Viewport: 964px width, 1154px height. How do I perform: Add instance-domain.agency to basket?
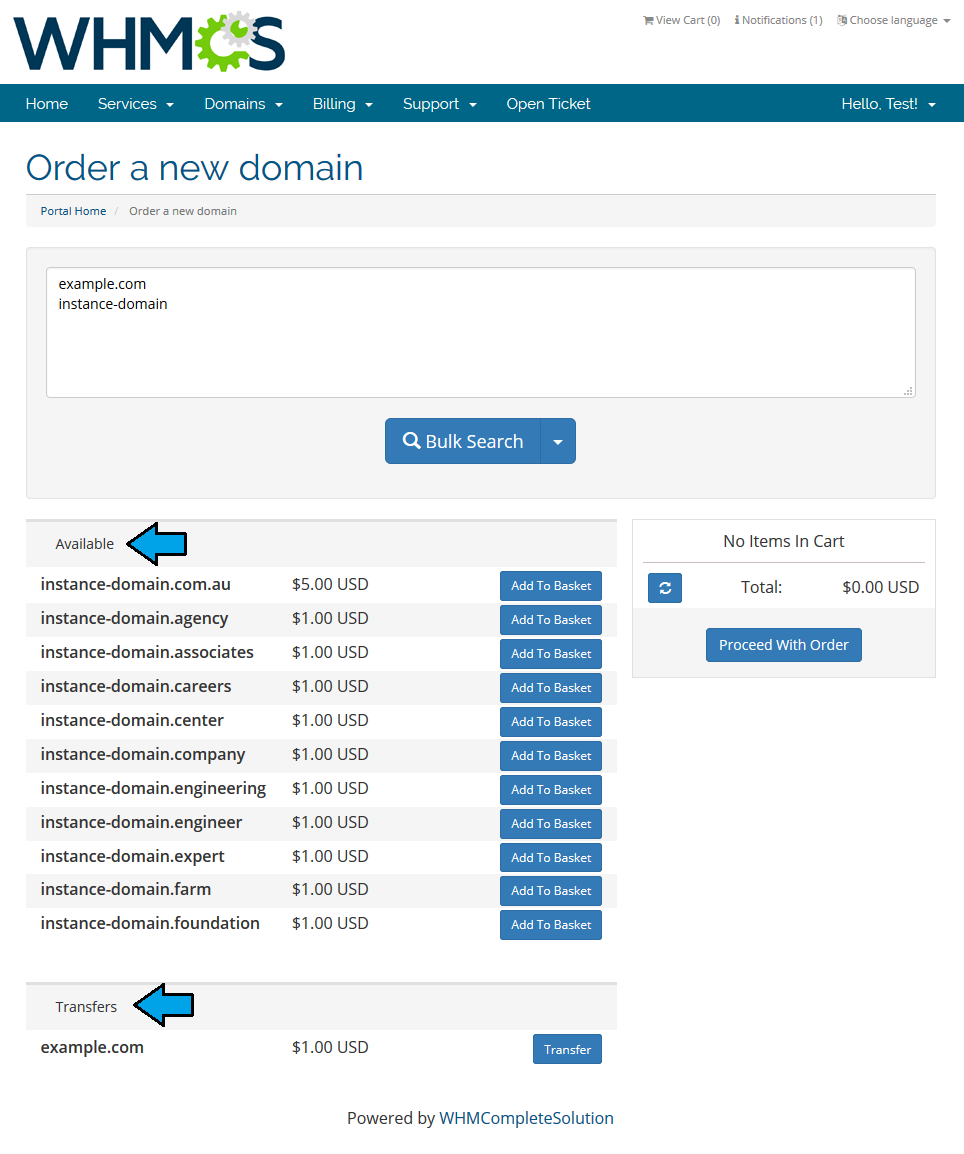point(551,620)
